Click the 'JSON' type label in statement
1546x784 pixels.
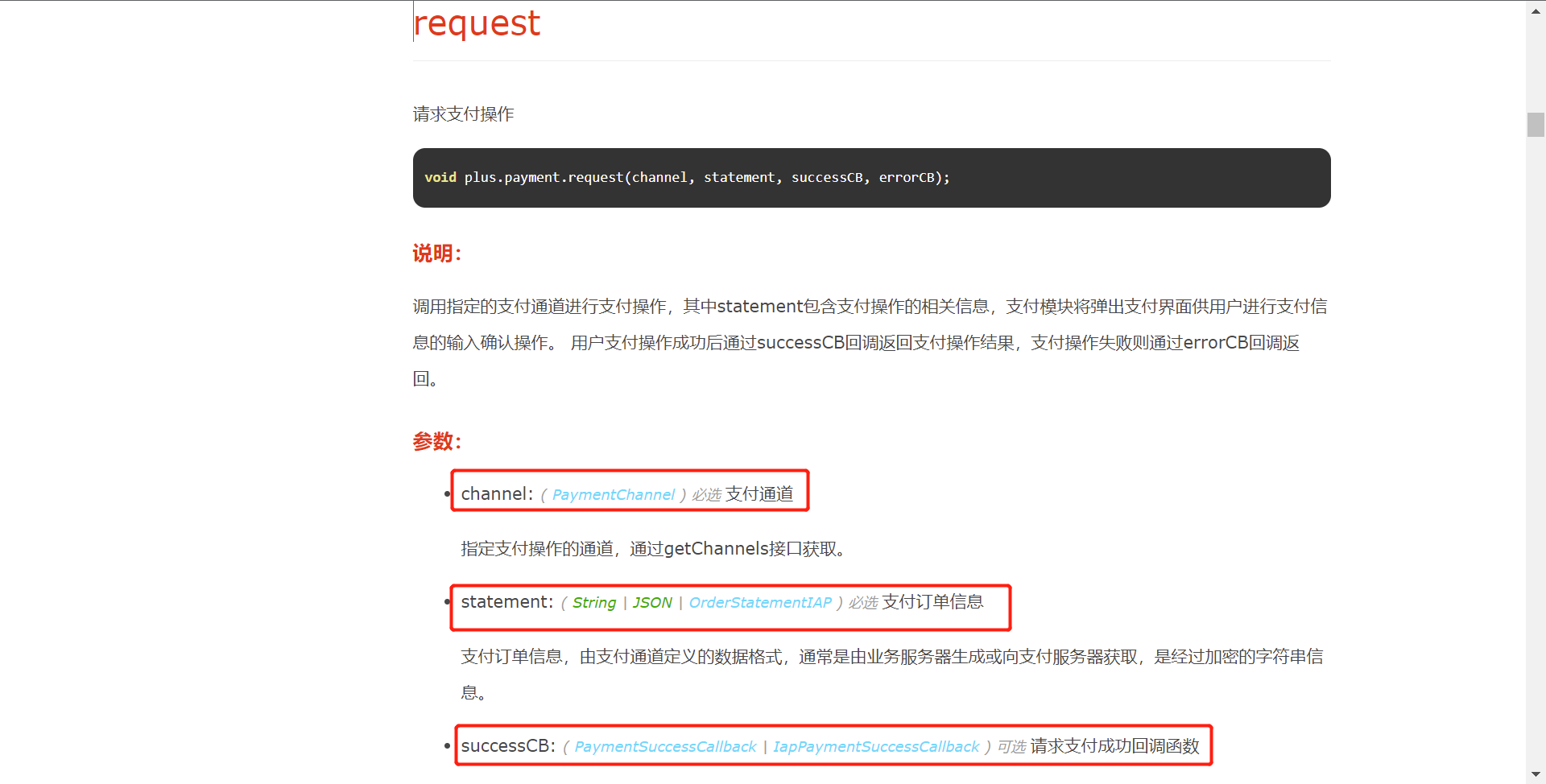pos(652,603)
